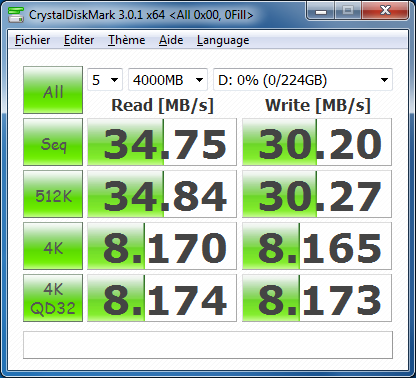This screenshot has height=378, width=416.
Task: Click the Read [MB/s] column header
Action: (x=162, y=106)
